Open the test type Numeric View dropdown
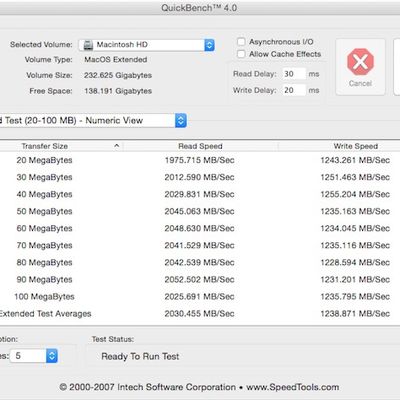This screenshot has height=400, width=400. pos(93,120)
